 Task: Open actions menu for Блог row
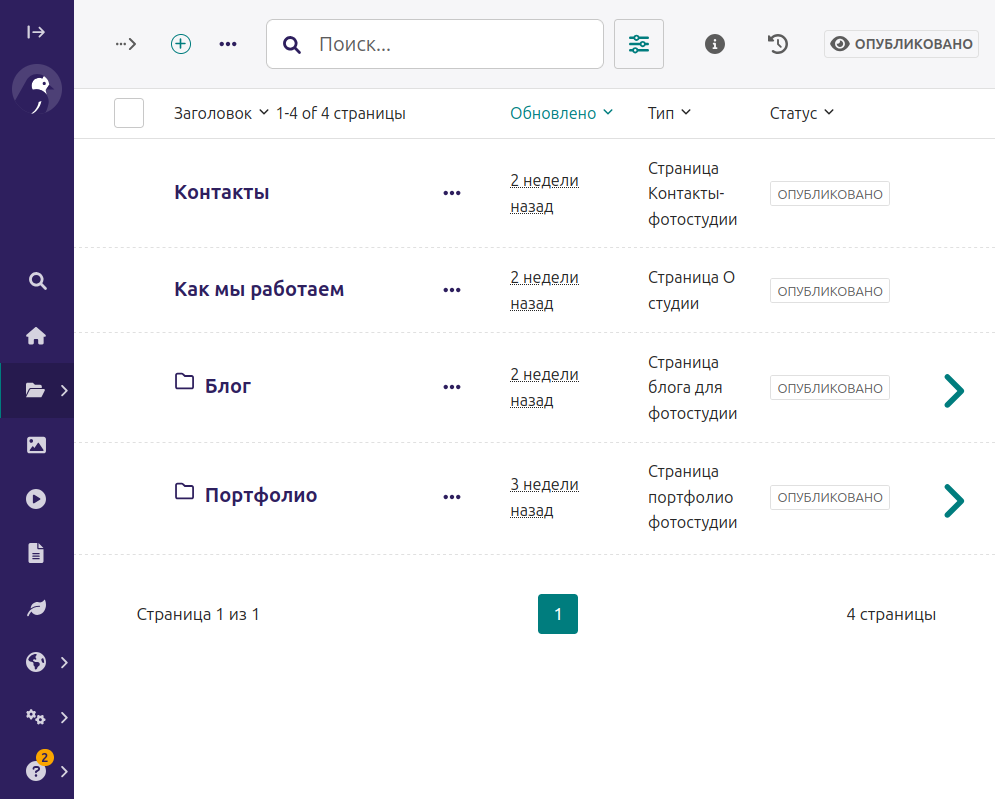point(452,387)
